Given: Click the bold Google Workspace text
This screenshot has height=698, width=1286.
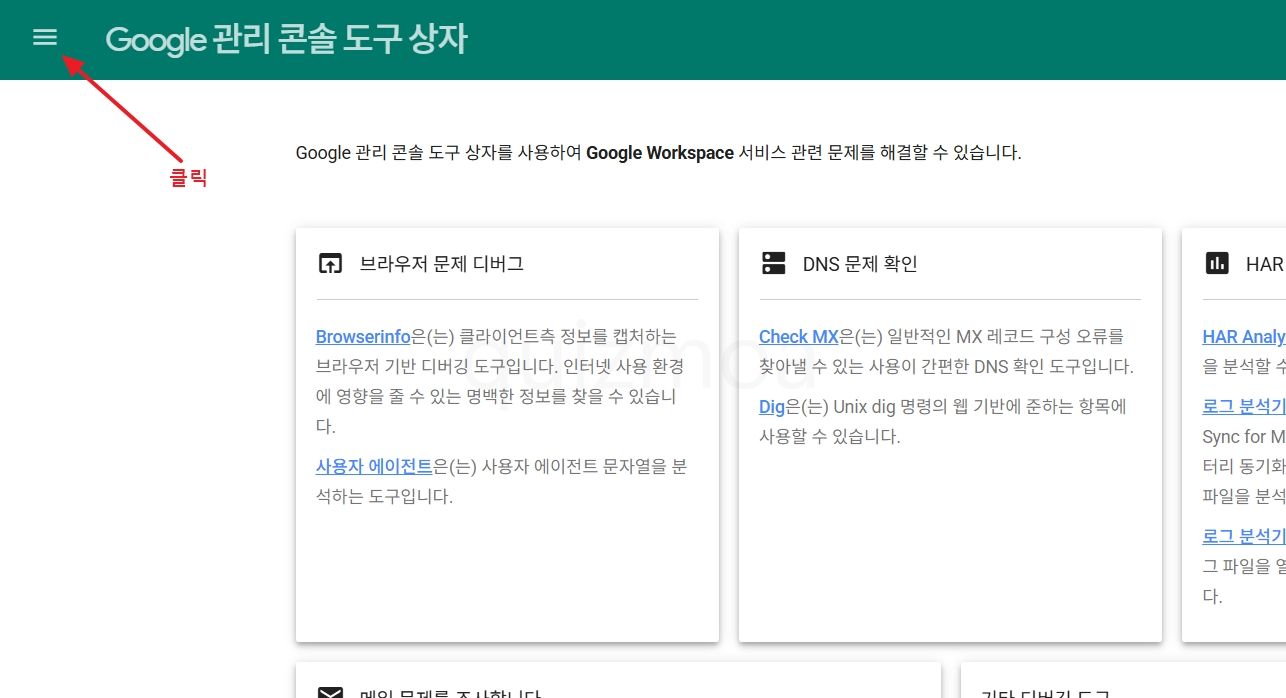Looking at the screenshot, I should pos(660,153).
